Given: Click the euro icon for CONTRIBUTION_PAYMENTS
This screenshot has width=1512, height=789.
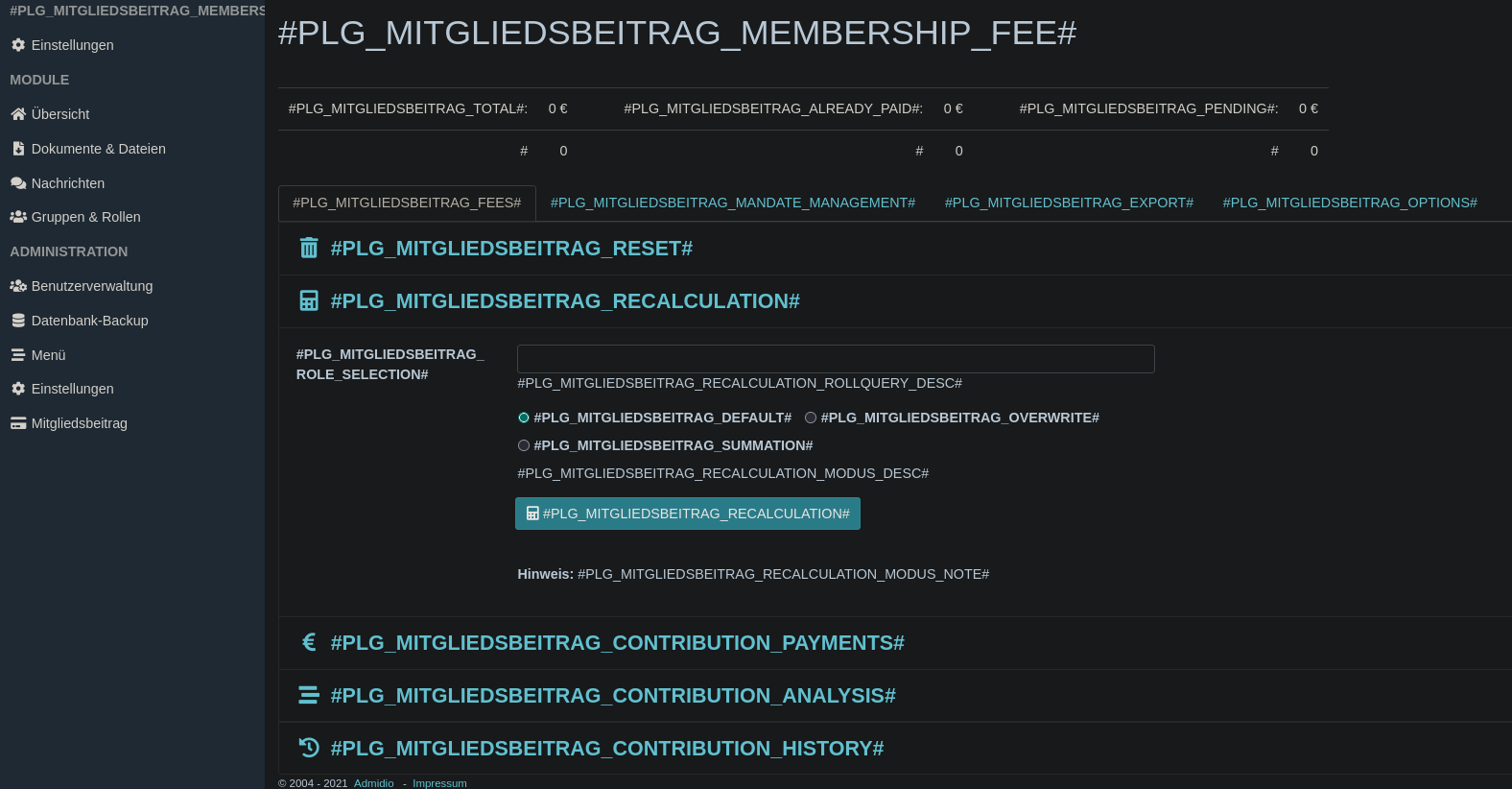Looking at the screenshot, I should click(x=309, y=642).
